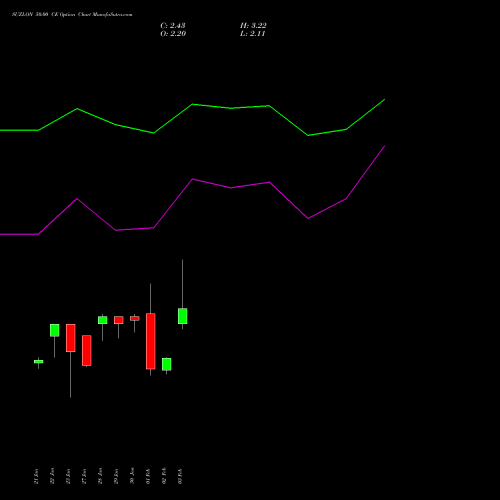The width and height of the screenshot is (500, 500).
Task: Click the green indicator line
Action: click(x=192, y=105)
